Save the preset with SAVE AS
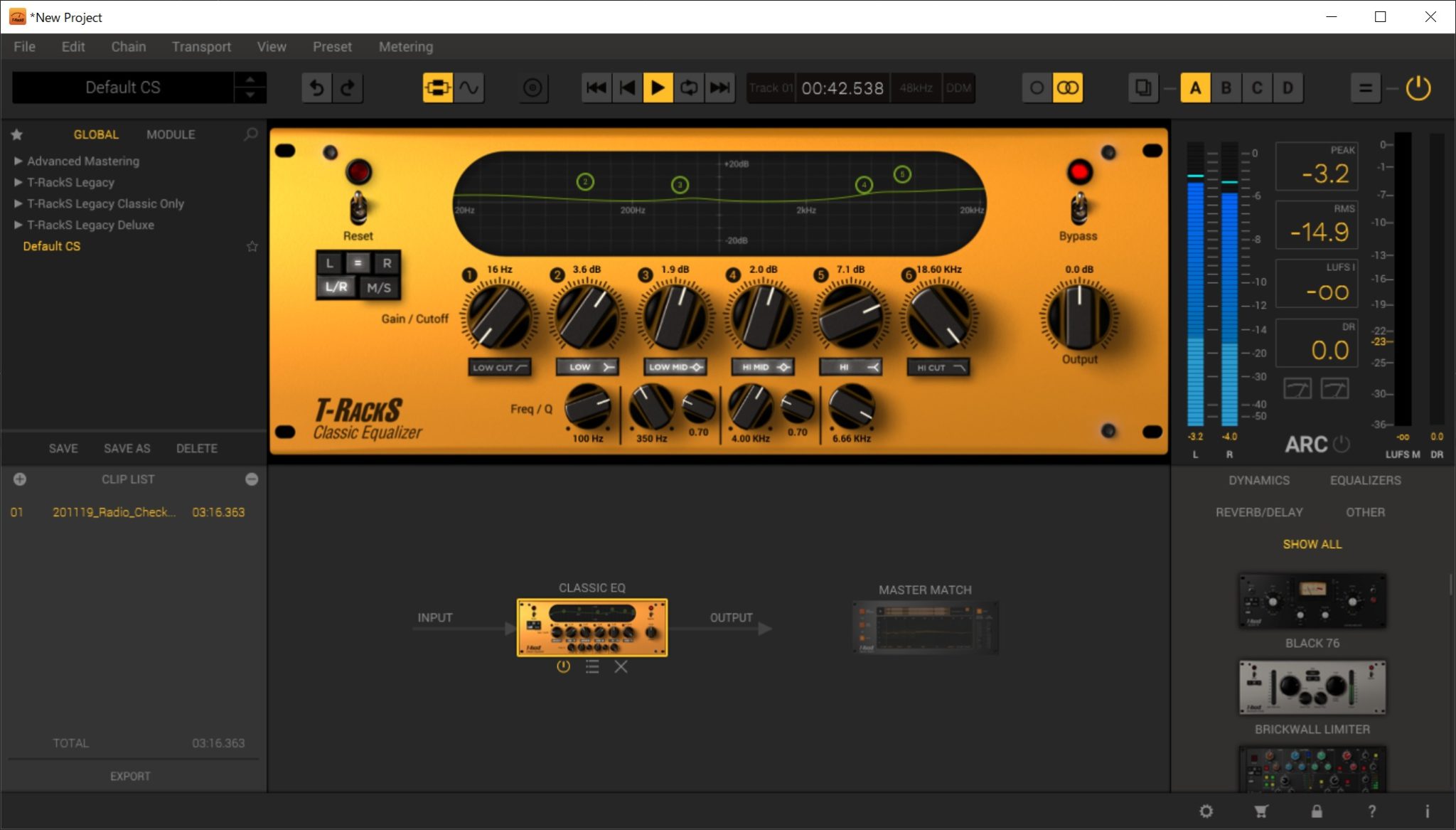Image resolution: width=1456 pixels, height=830 pixels. 127,448
